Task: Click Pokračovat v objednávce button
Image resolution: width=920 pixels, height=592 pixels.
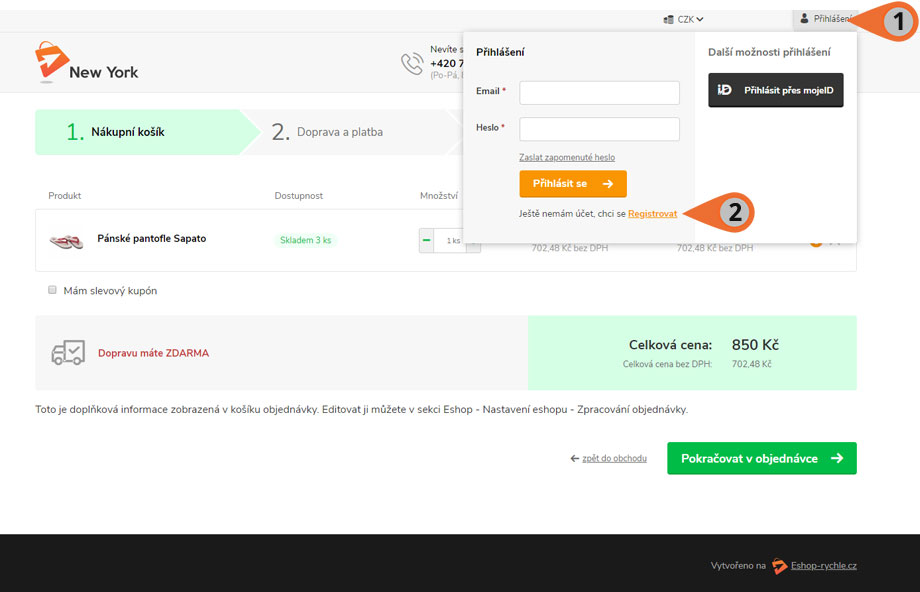Action: (x=762, y=458)
